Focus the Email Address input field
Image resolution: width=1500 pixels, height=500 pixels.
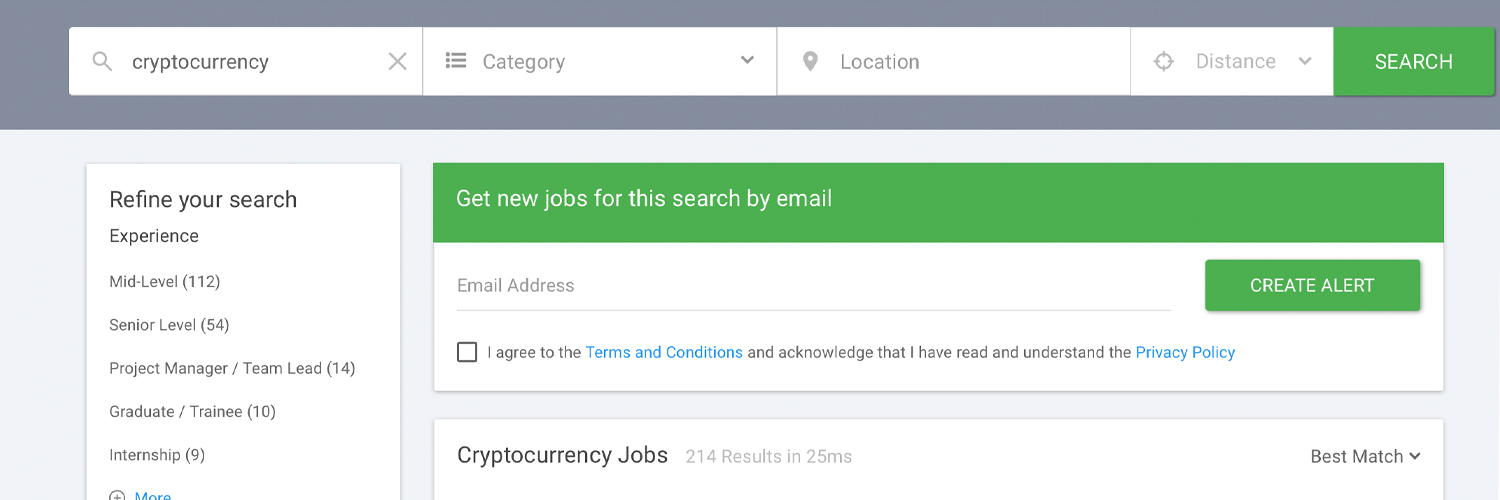pyautogui.click(x=812, y=286)
